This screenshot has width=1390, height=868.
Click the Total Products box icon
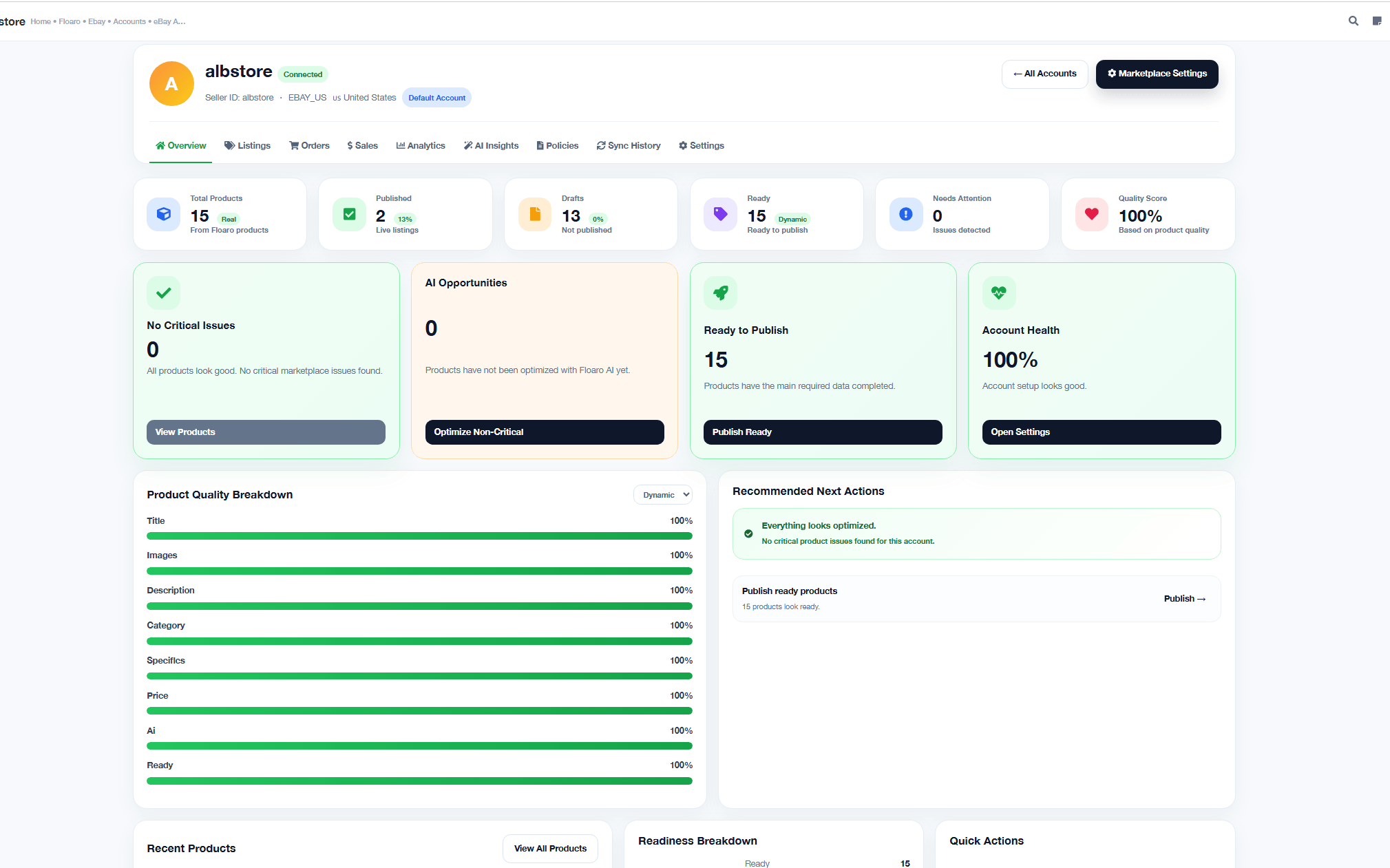click(163, 214)
